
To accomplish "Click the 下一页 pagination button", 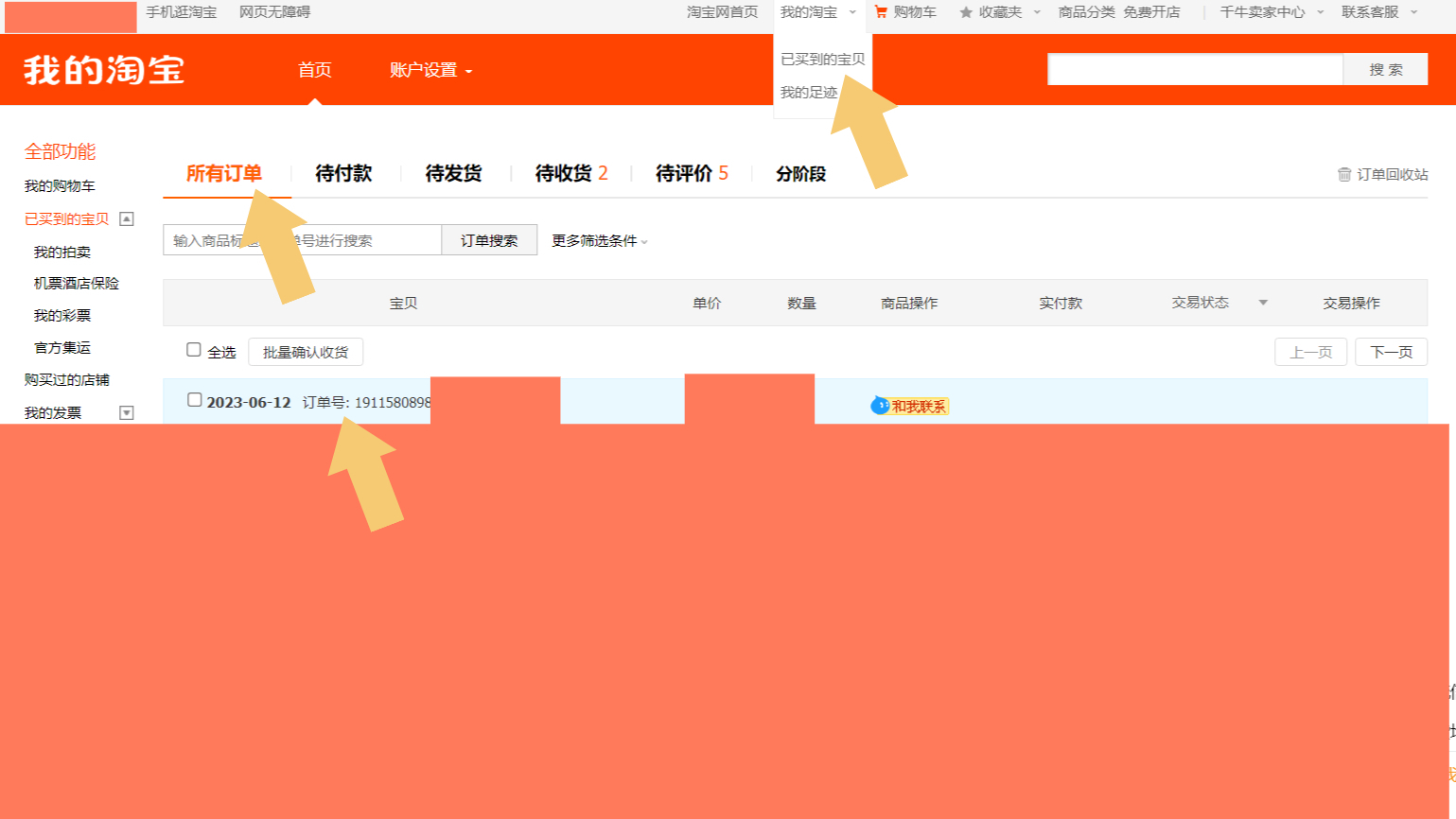I will tap(1391, 352).
